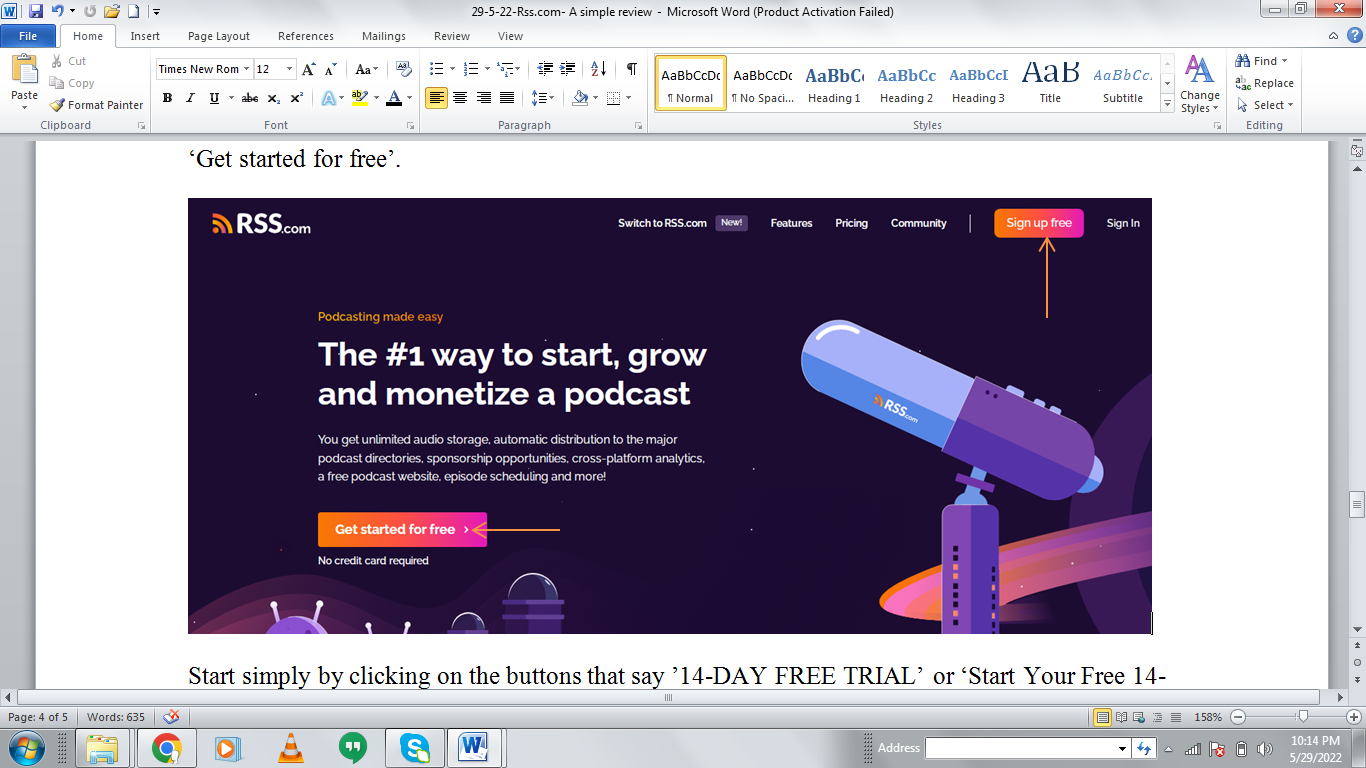
Task: Clear formatting from selected text
Action: (404, 69)
